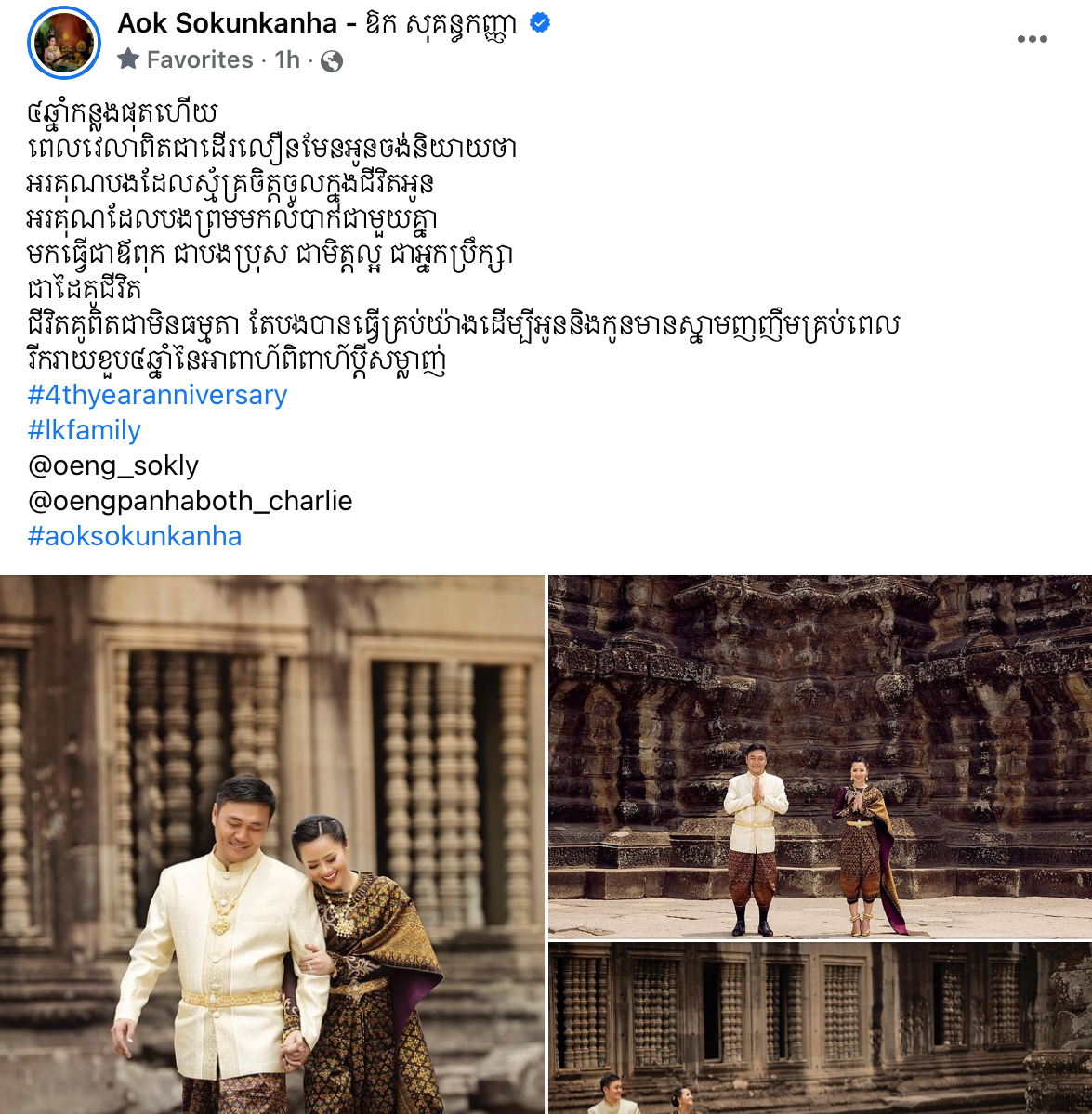Click the last Khmer line above the hashtags
1092x1114 pixels.
click(x=237, y=360)
